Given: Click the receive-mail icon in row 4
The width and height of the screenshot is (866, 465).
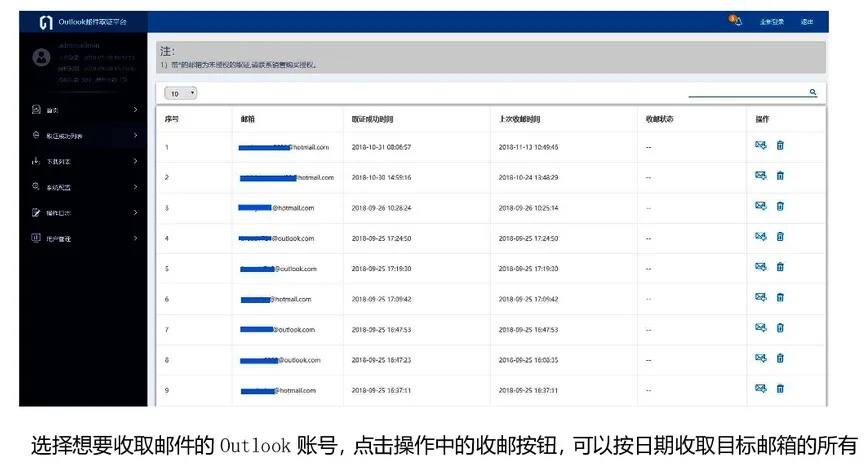Looking at the screenshot, I should click(761, 237).
